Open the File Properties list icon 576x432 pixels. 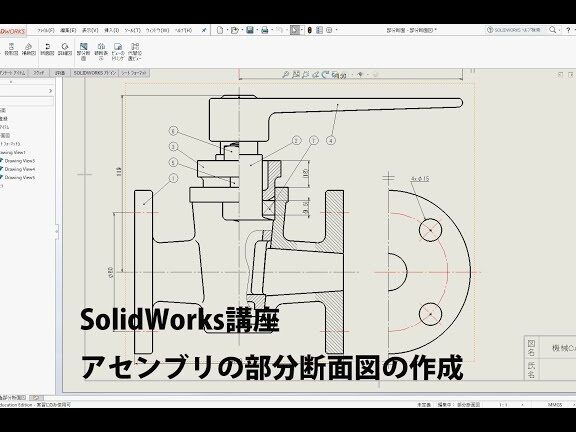[x=319, y=30]
